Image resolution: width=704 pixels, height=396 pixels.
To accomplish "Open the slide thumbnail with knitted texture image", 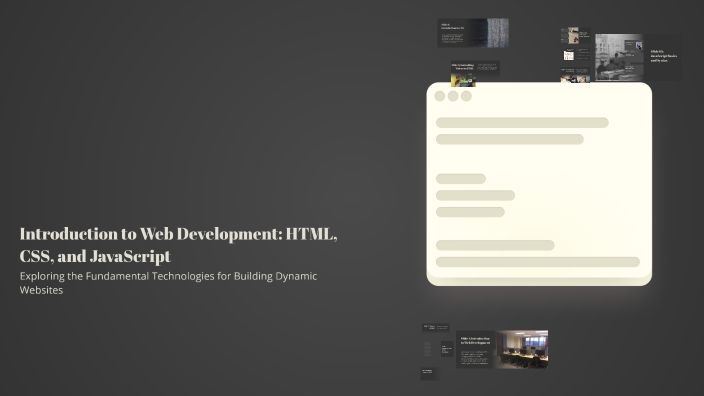I will pos(473,33).
